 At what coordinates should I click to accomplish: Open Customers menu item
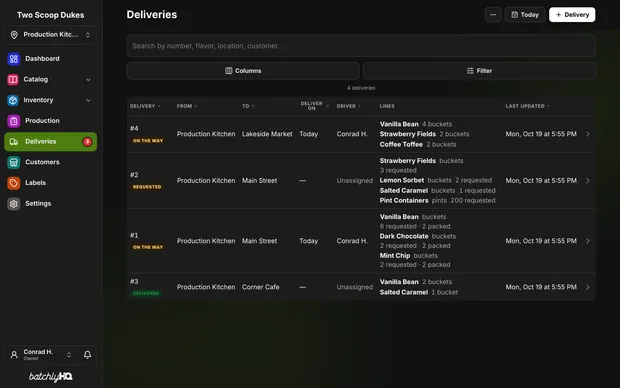(x=51, y=162)
